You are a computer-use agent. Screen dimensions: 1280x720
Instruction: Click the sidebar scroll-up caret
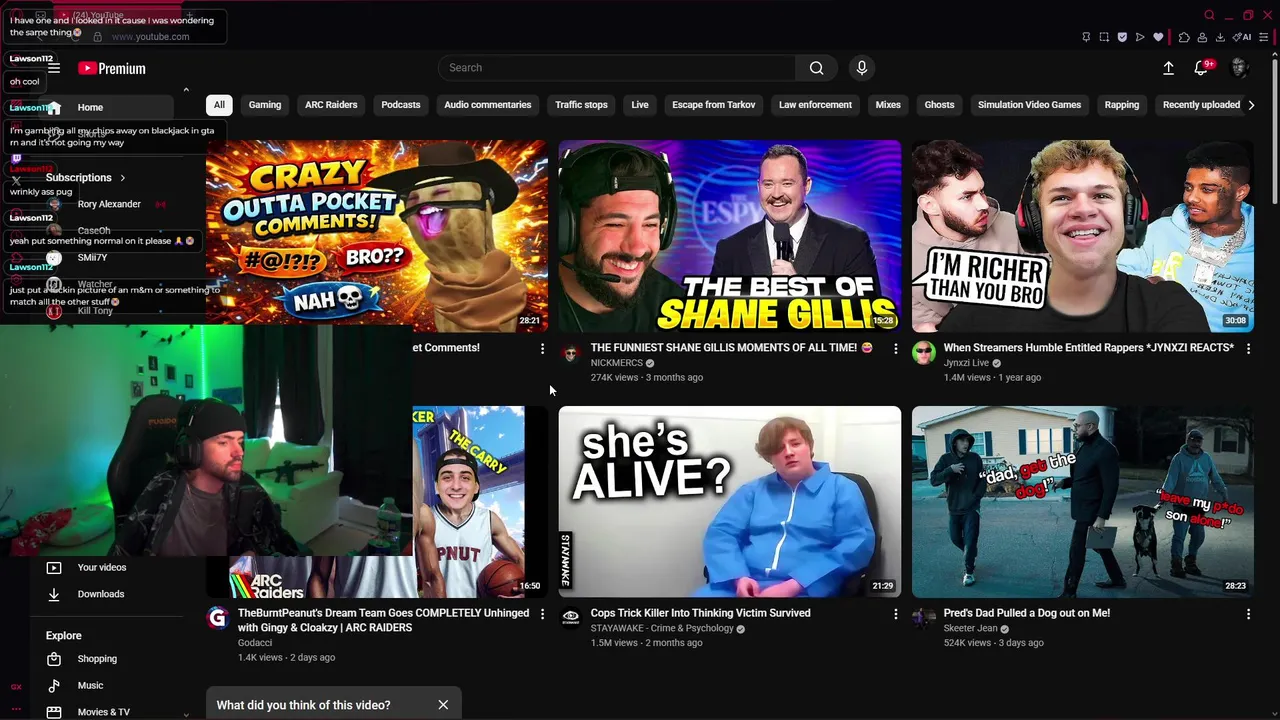click(186, 90)
